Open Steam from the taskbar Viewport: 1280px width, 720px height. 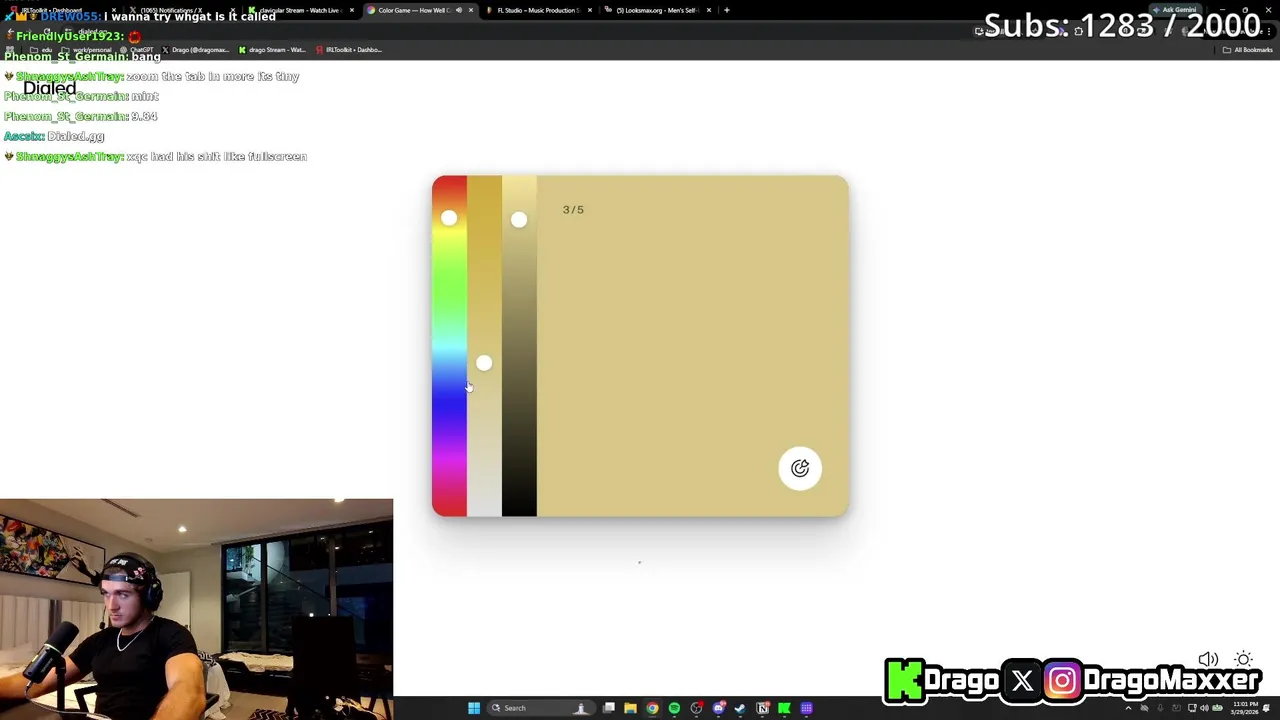tap(740, 708)
